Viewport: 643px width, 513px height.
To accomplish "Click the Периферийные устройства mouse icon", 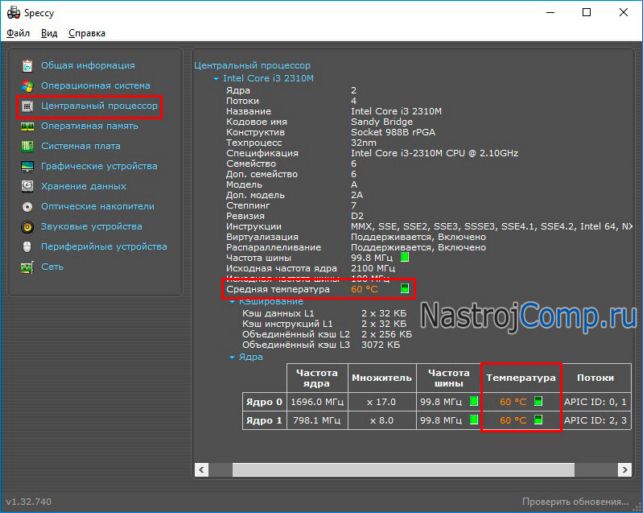I will click(x=27, y=246).
